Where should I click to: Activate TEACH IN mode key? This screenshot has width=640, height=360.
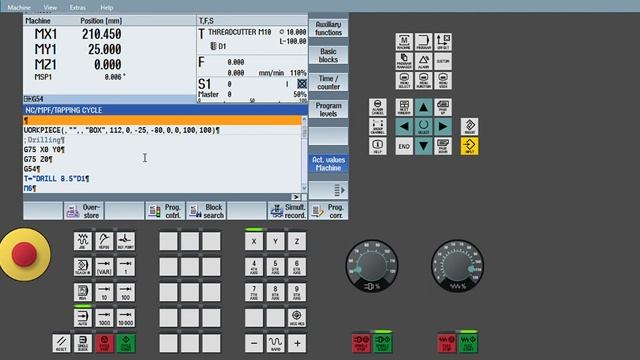coord(83,267)
